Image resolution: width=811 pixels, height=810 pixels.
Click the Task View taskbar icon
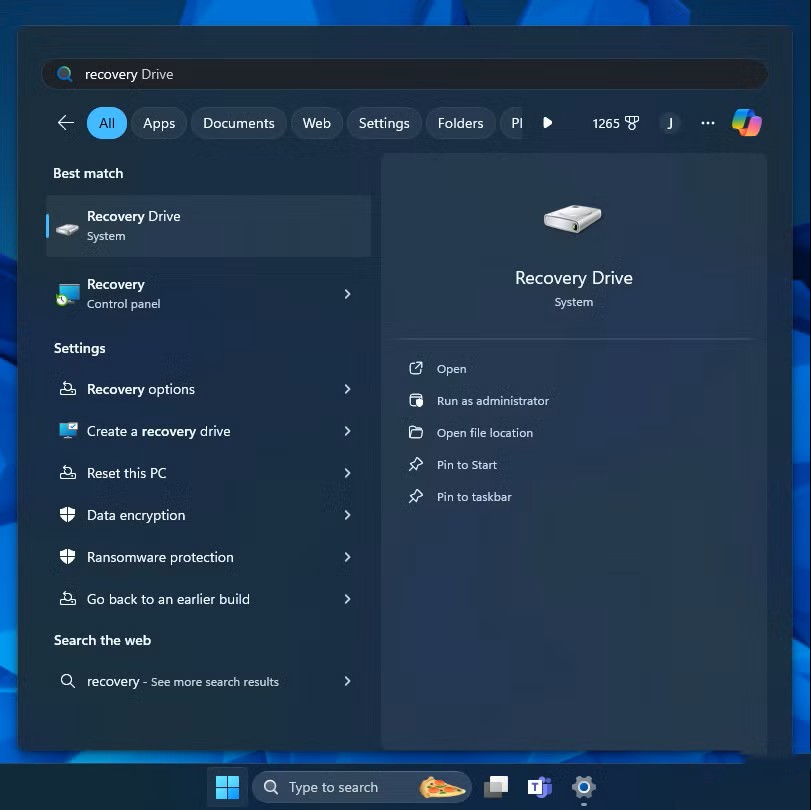coord(496,787)
